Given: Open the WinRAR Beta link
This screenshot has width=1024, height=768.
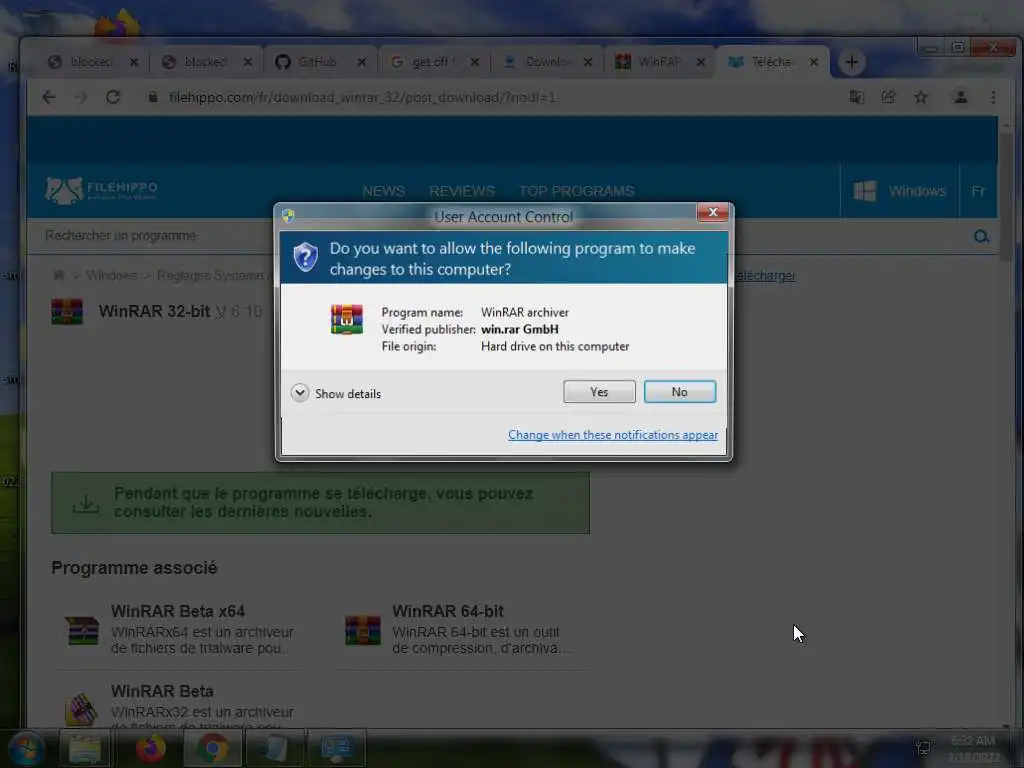Looking at the screenshot, I should (x=162, y=691).
